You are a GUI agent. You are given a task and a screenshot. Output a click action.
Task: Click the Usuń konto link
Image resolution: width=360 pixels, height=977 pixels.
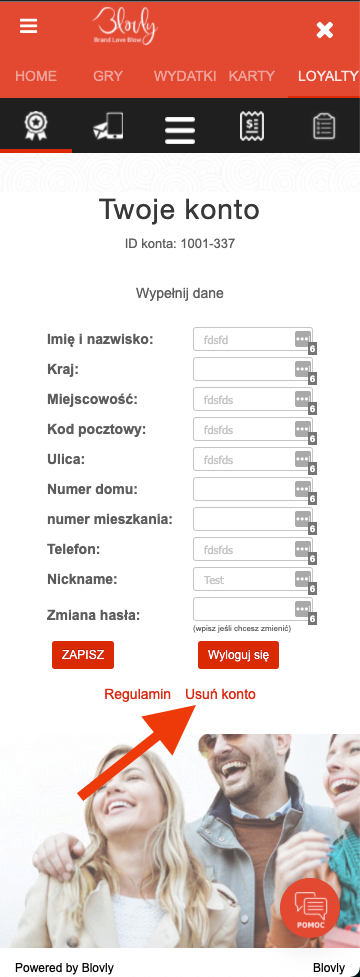click(x=220, y=694)
